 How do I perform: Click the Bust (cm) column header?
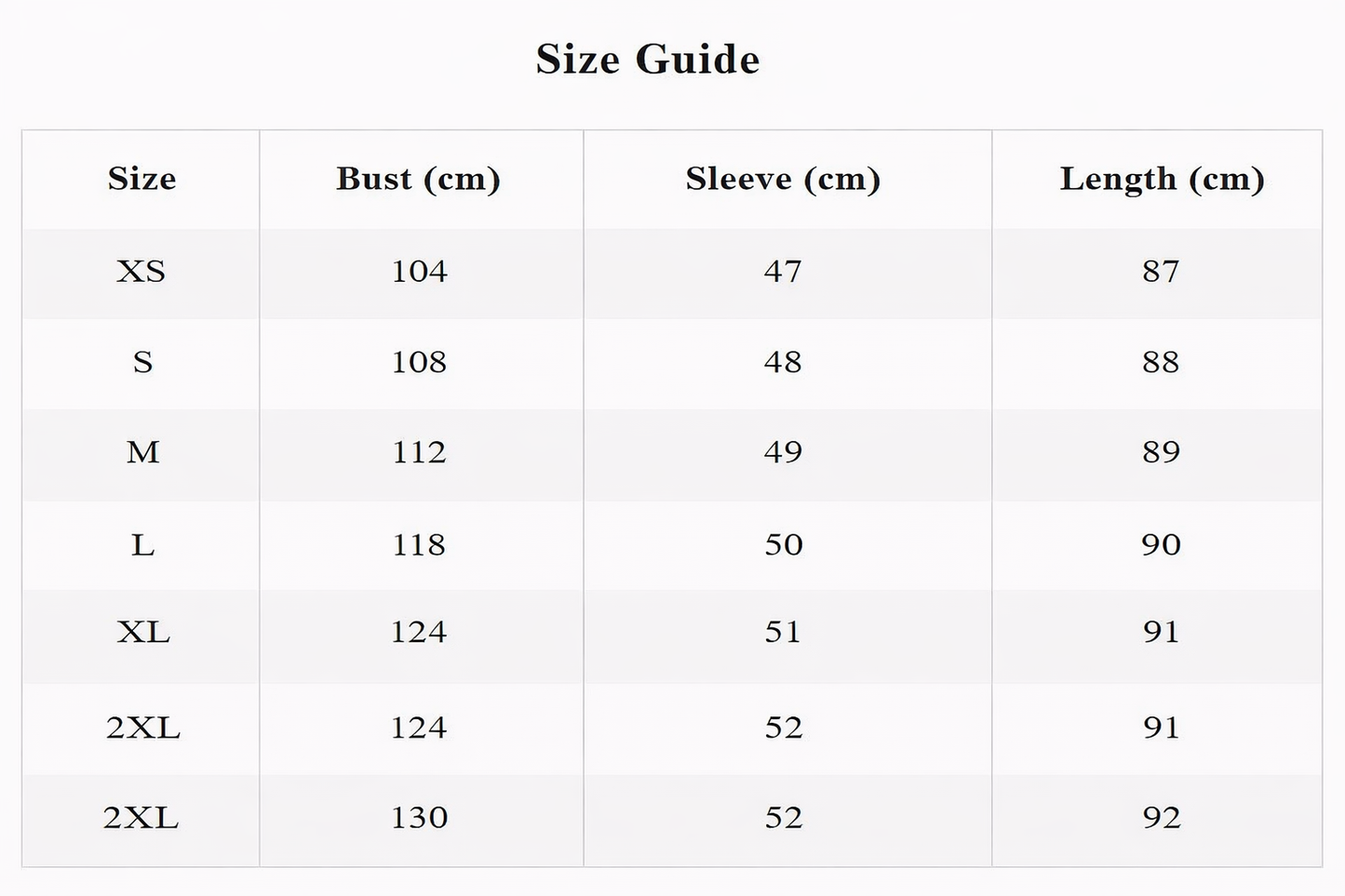tap(419, 179)
